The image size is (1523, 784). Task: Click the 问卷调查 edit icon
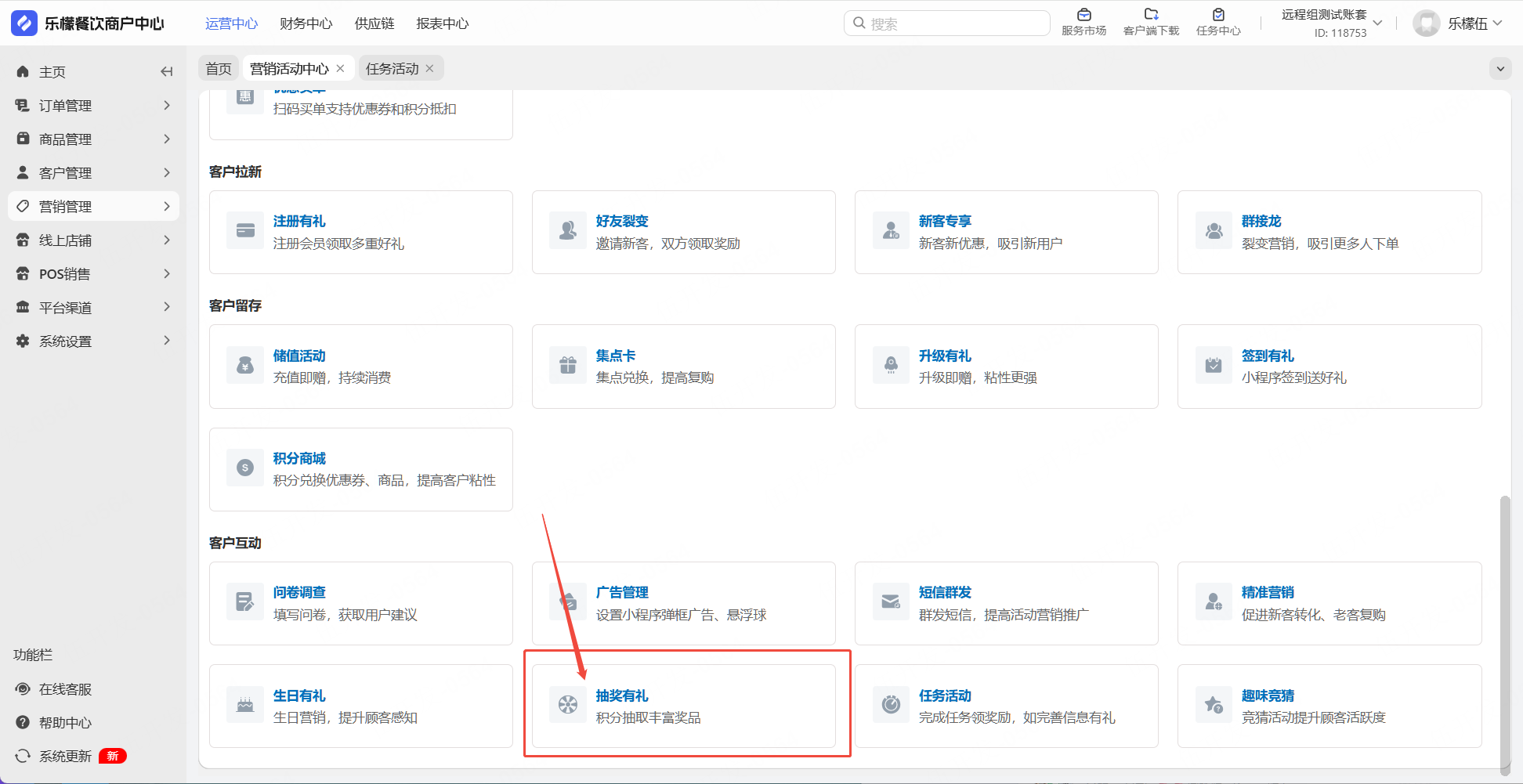point(245,602)
